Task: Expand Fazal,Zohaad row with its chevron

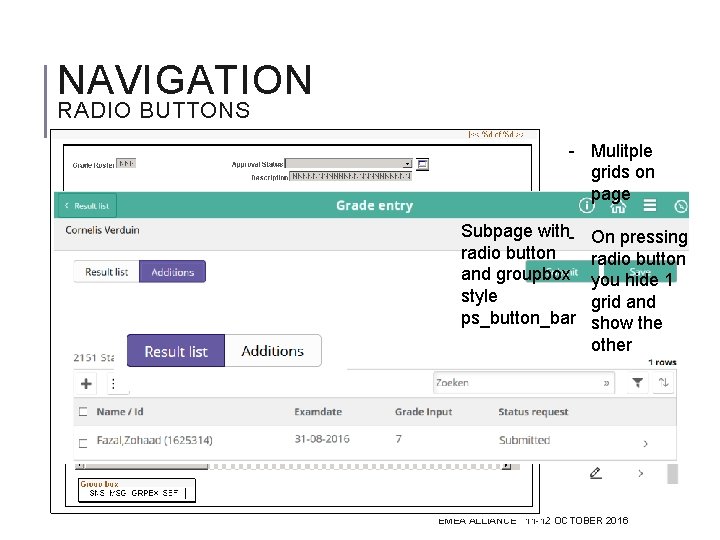Action: (x=645, y=444)
